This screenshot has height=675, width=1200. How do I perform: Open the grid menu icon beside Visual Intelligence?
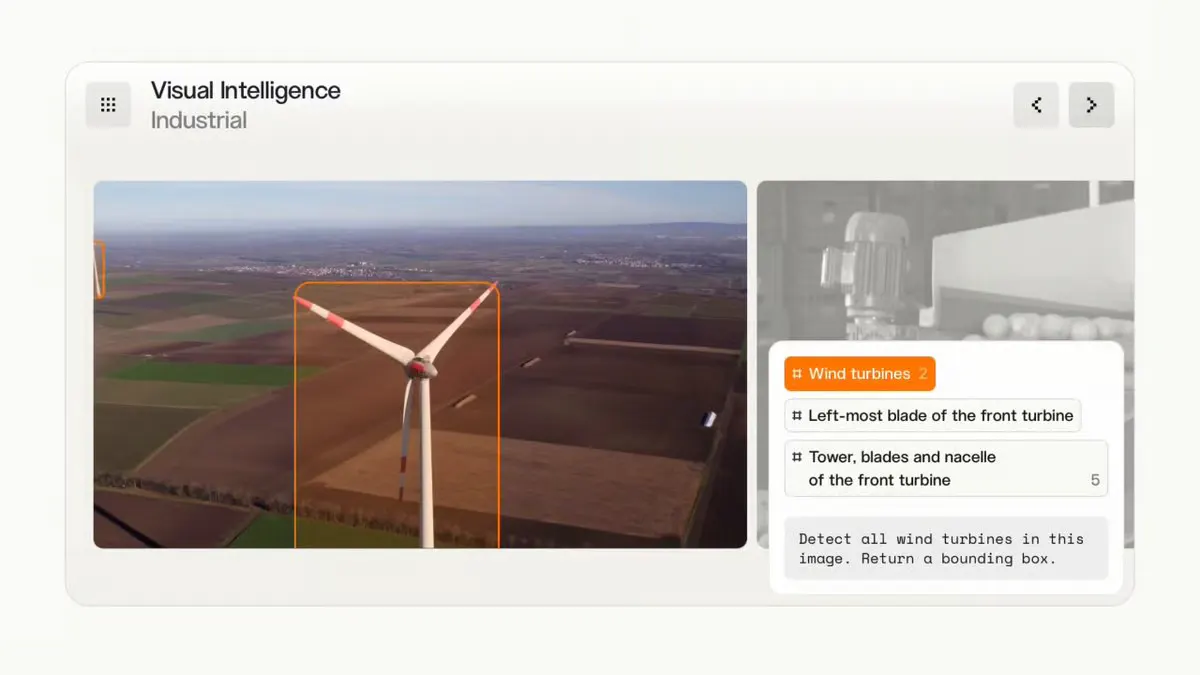tap(108, 105)
